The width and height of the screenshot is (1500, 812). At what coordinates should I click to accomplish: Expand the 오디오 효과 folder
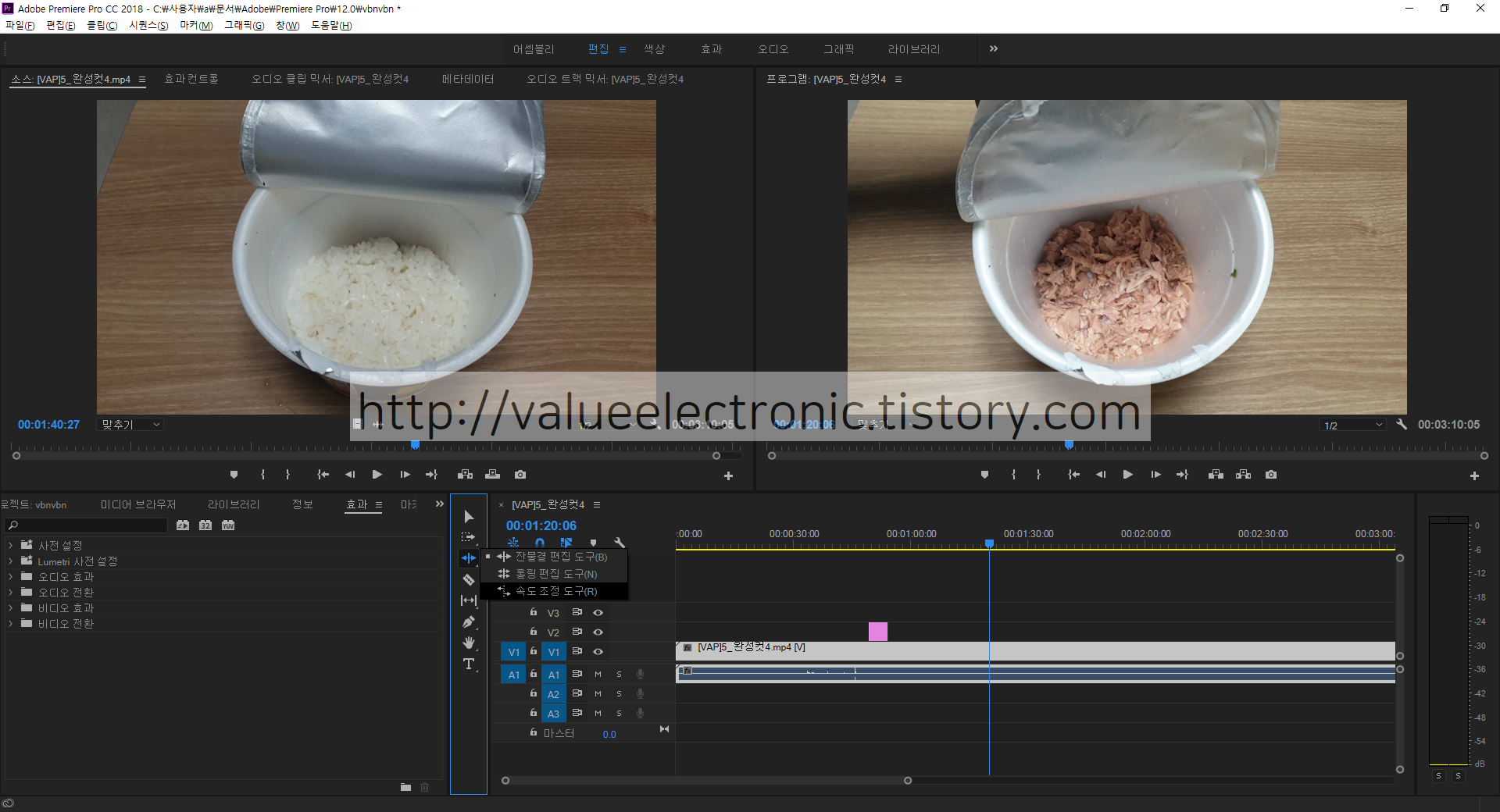tap(10, 576)
